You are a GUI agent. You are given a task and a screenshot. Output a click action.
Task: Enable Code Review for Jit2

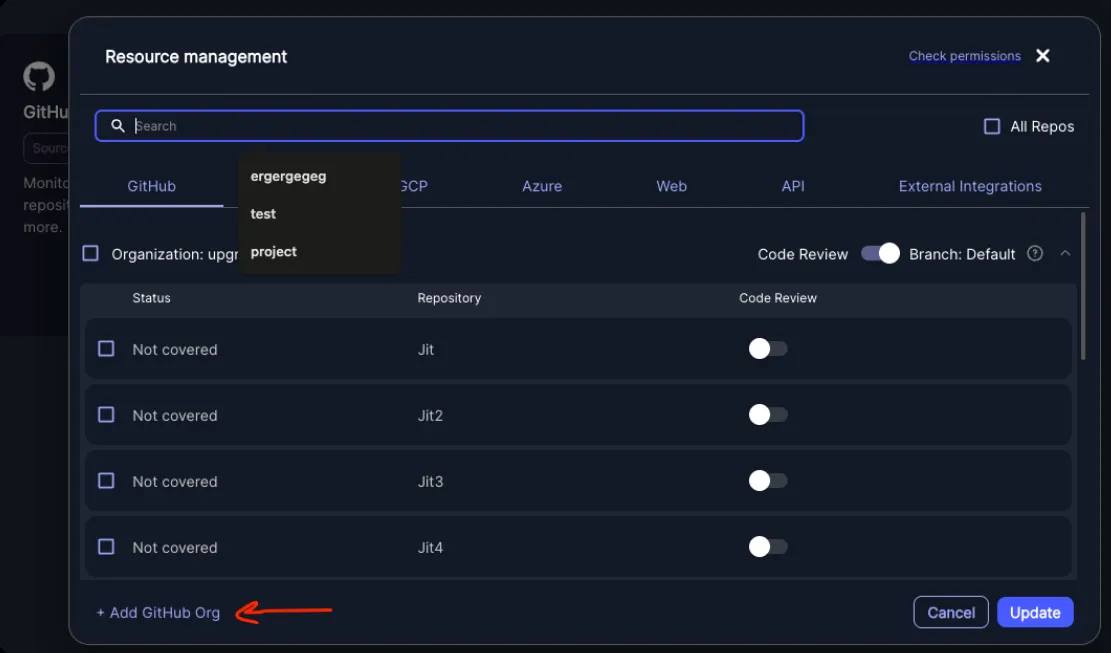click(x=768, y=414)
